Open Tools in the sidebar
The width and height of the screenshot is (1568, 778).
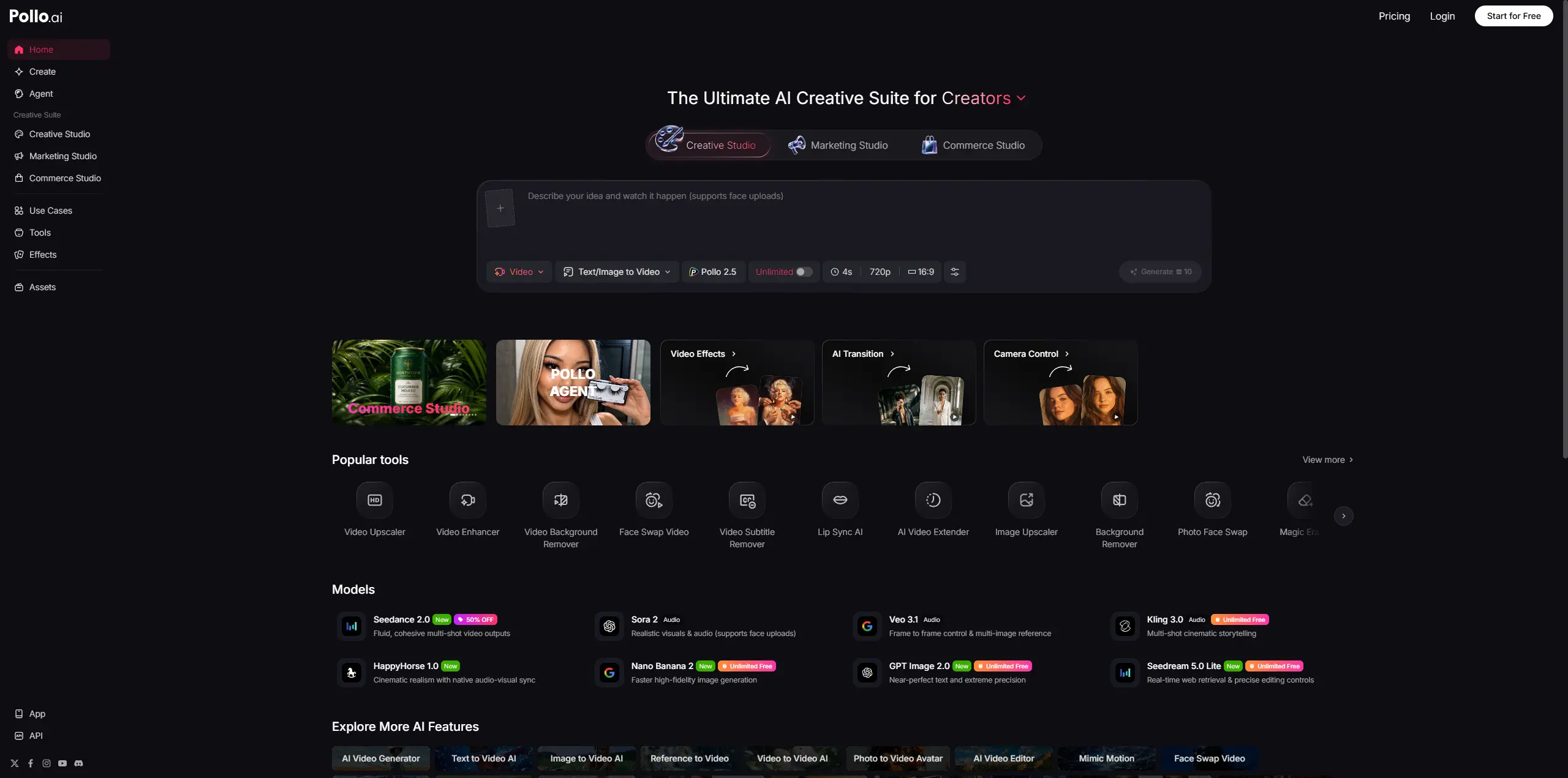[x=59, y=233]
